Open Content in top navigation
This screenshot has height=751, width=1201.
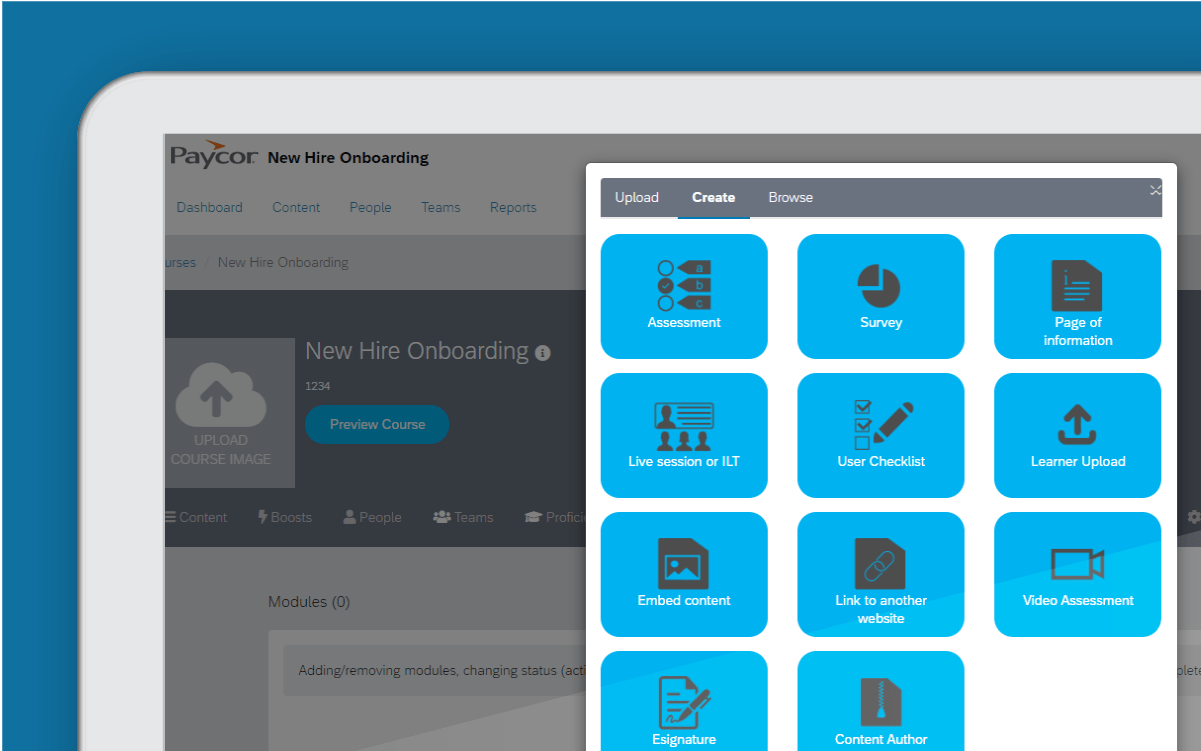click(296, 207)
